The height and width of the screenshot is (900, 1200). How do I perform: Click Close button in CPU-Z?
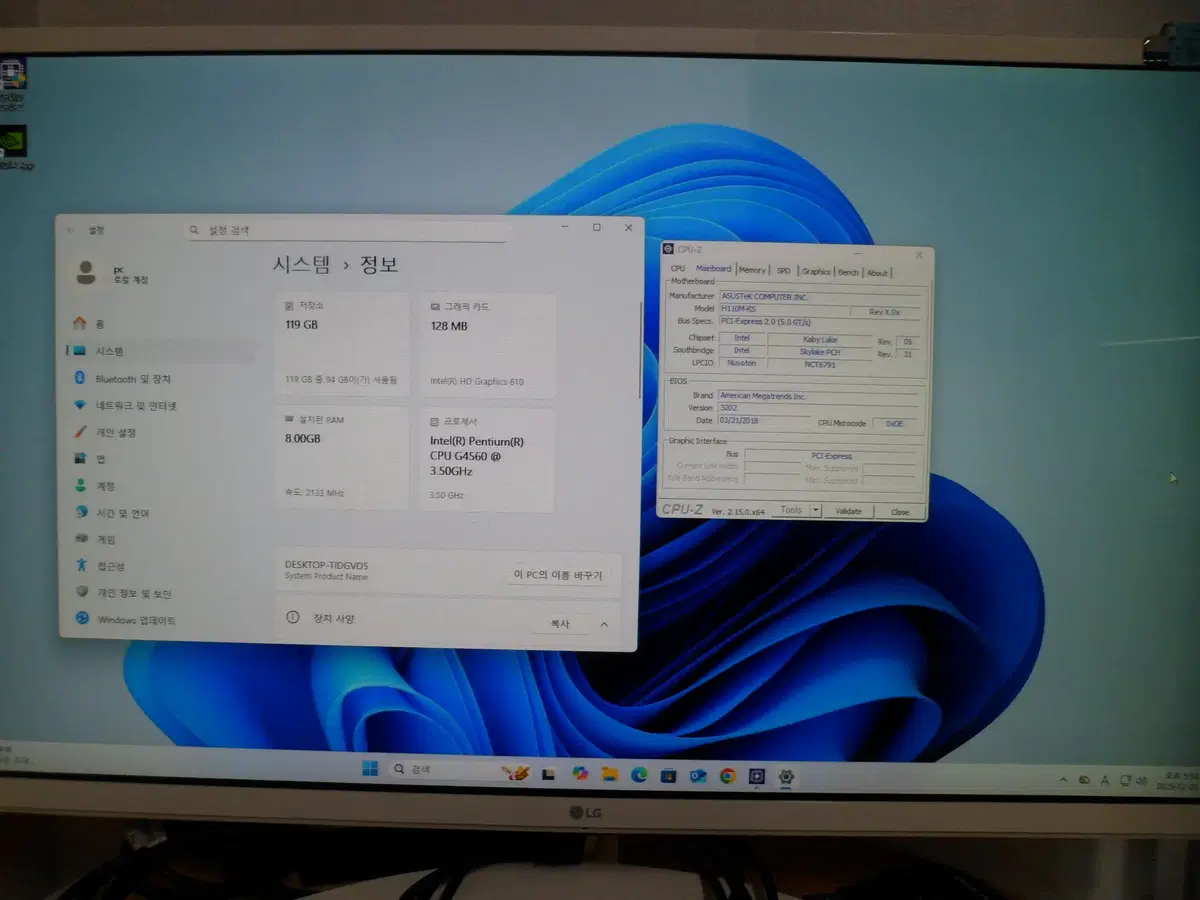pos(900,511)
